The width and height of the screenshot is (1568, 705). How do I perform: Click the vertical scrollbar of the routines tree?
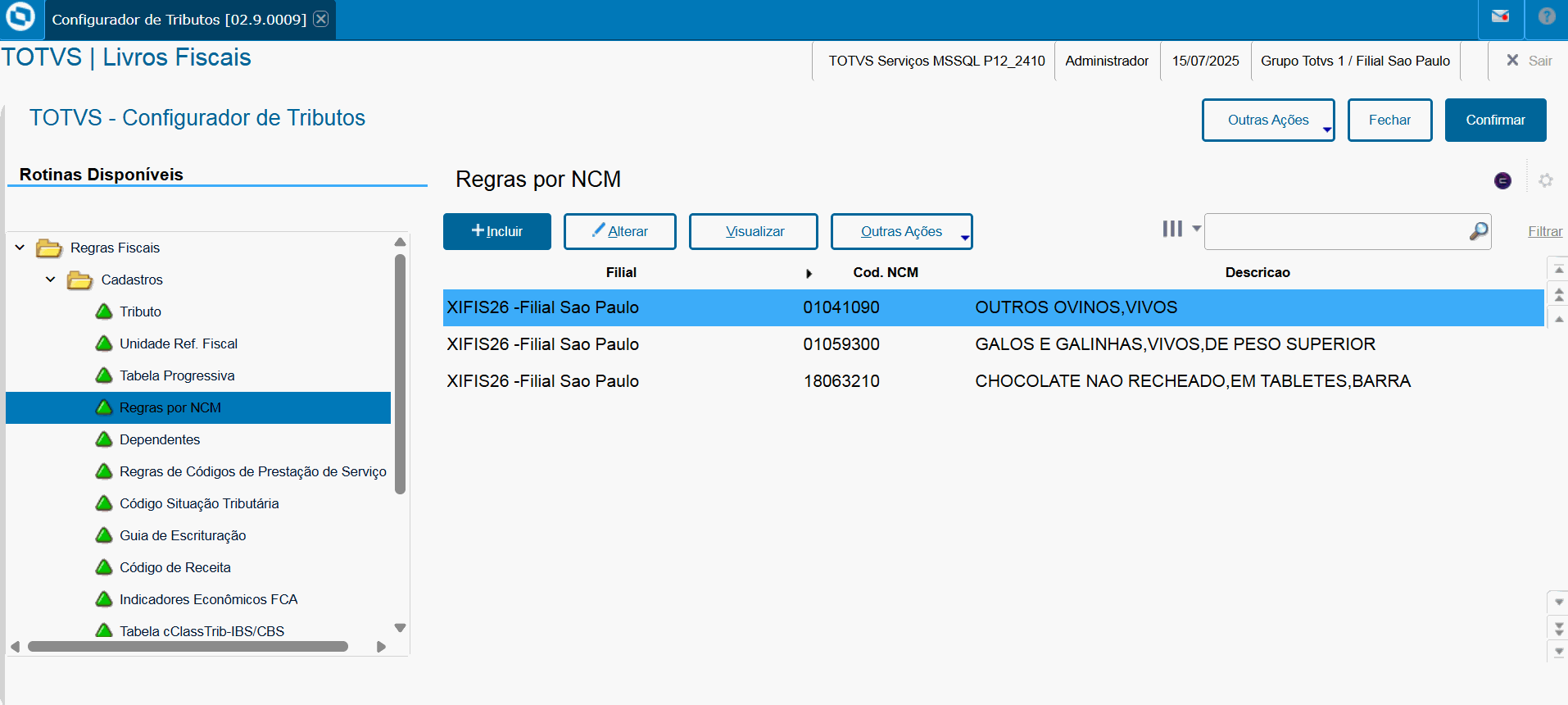tap(401, 374)
